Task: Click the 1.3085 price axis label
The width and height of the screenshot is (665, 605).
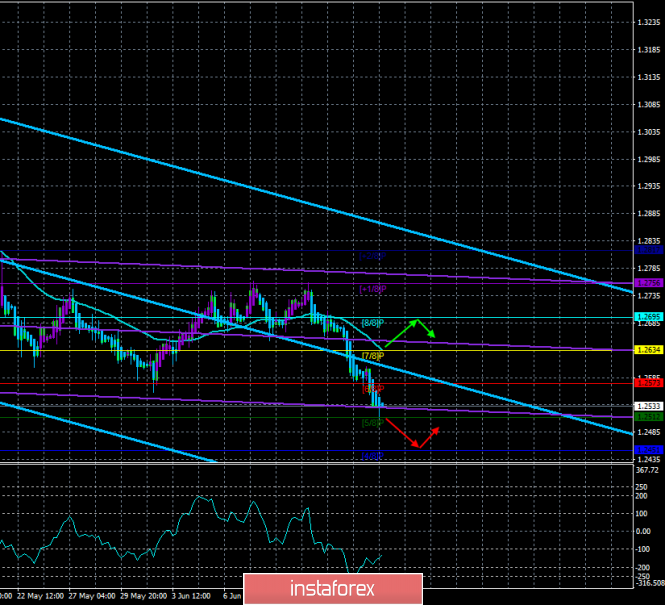Action: coord(649,105)
